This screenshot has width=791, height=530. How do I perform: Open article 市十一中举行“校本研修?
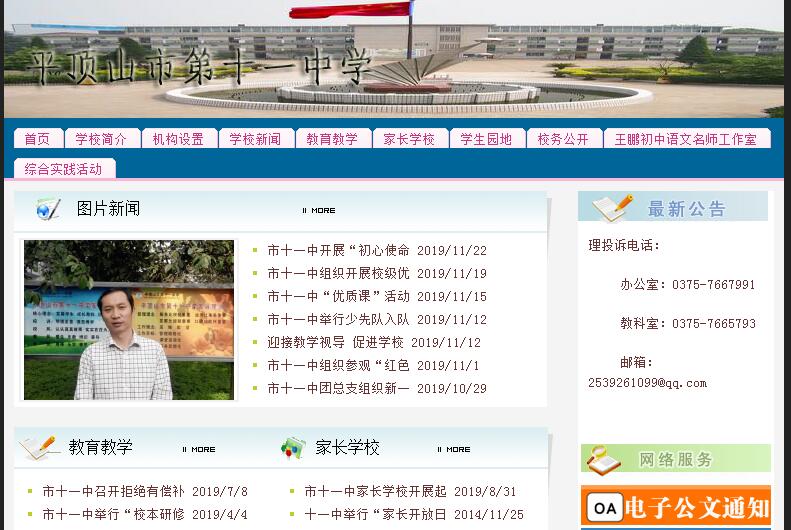pyautogui.click(x=114, y=514)
